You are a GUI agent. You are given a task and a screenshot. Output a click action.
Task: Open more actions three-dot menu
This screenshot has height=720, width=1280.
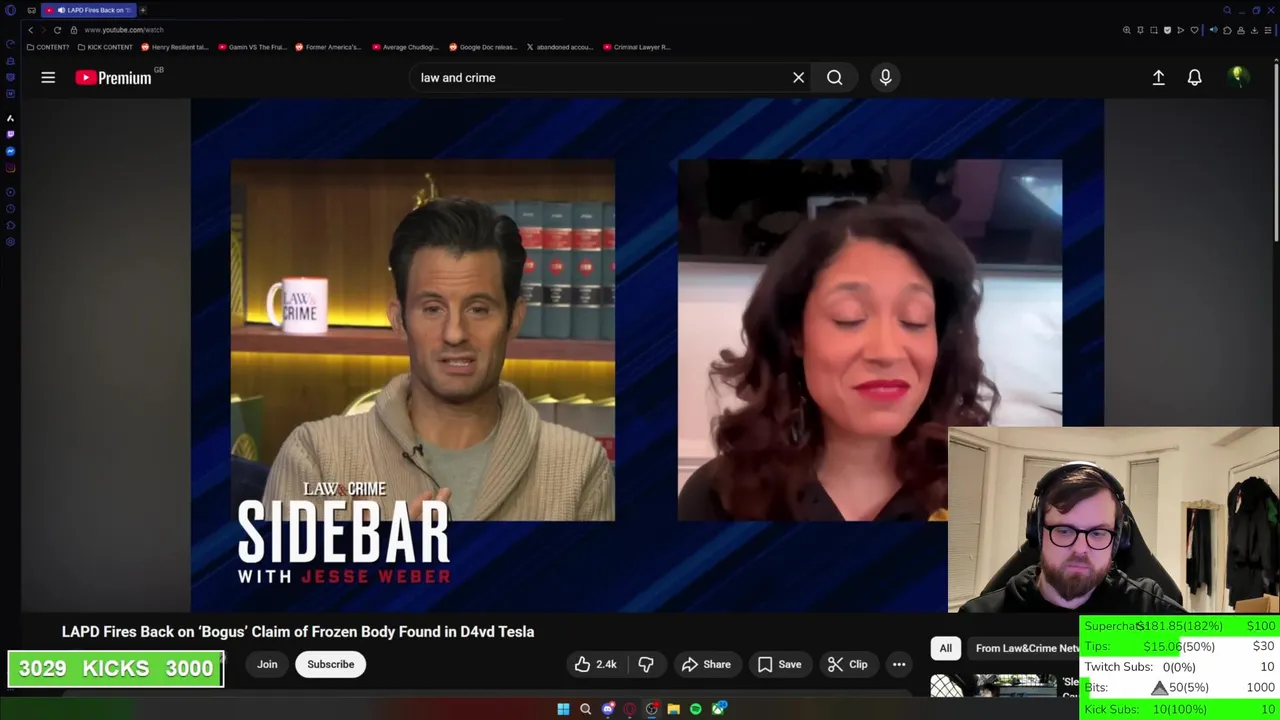coord(899,664)
